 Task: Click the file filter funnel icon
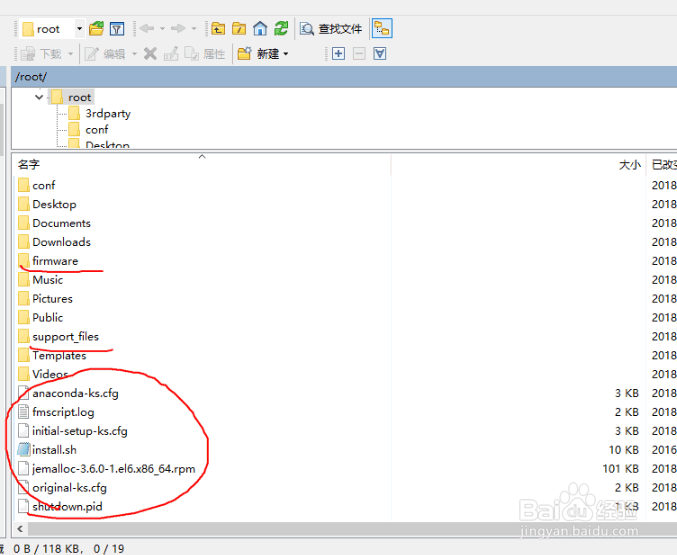click(x=117, y=29)
